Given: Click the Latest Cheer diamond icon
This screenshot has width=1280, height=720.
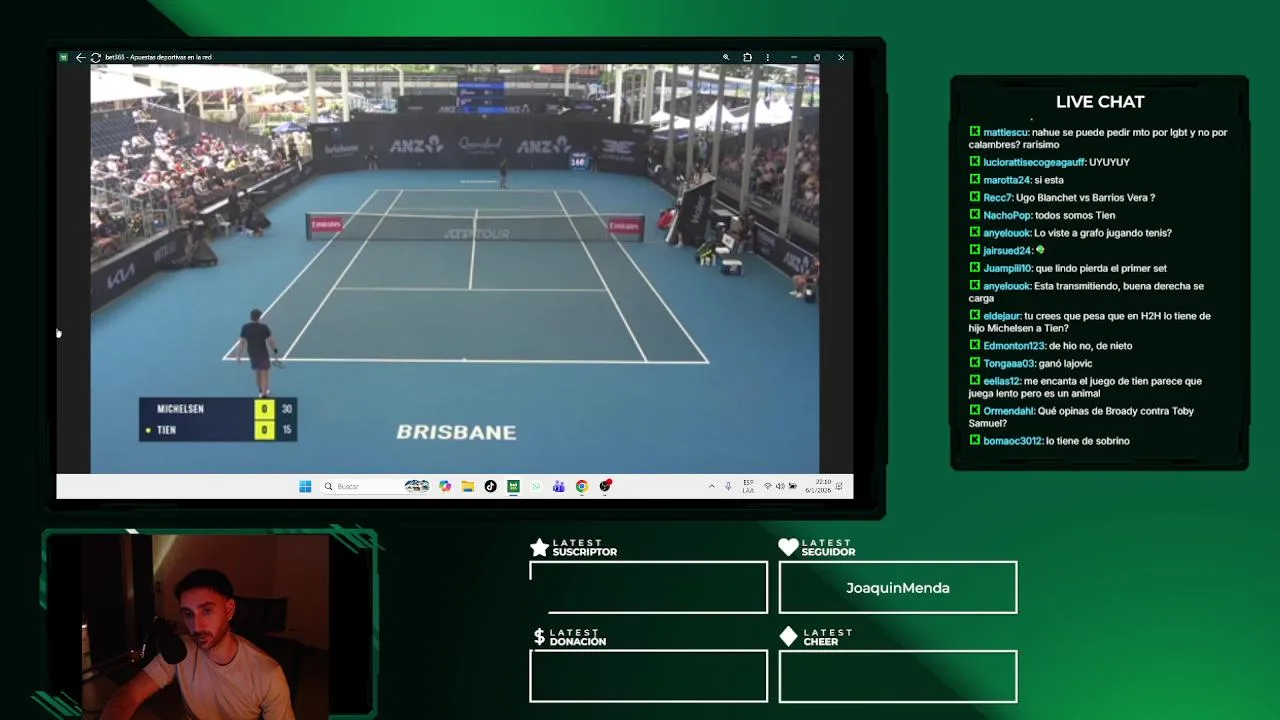Looking at the screenshot, I should tap(788, 637).
